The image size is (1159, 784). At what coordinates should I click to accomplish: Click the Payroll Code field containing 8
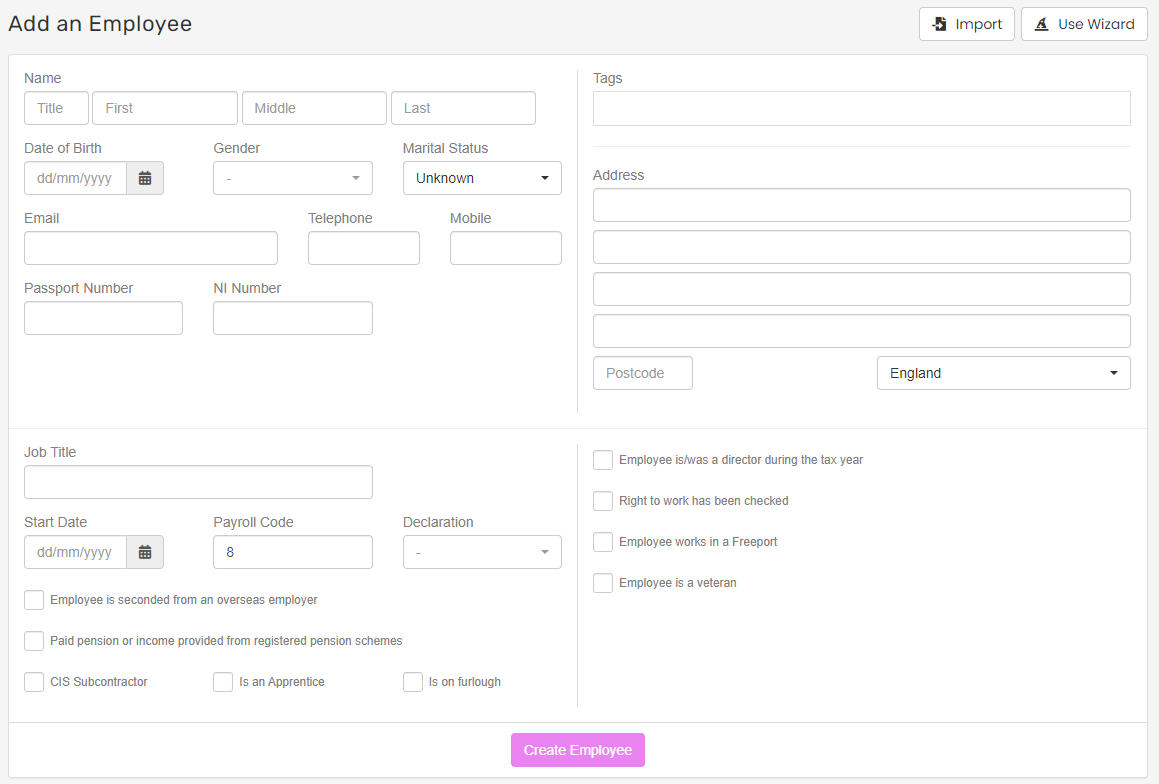pyautogui.click(x=293, y=552)
